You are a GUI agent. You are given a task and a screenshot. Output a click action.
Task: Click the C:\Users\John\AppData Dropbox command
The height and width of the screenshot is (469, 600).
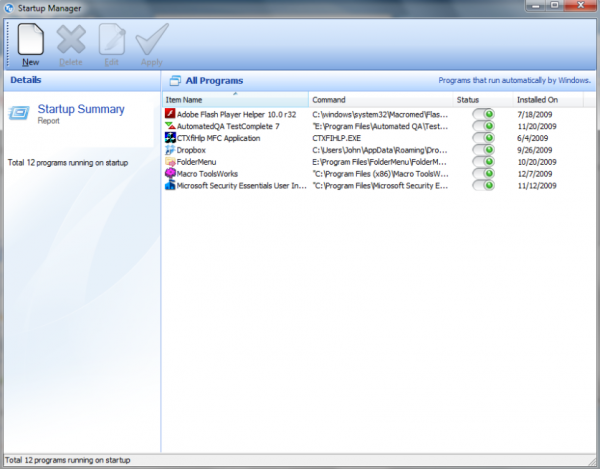pos(380,150)
